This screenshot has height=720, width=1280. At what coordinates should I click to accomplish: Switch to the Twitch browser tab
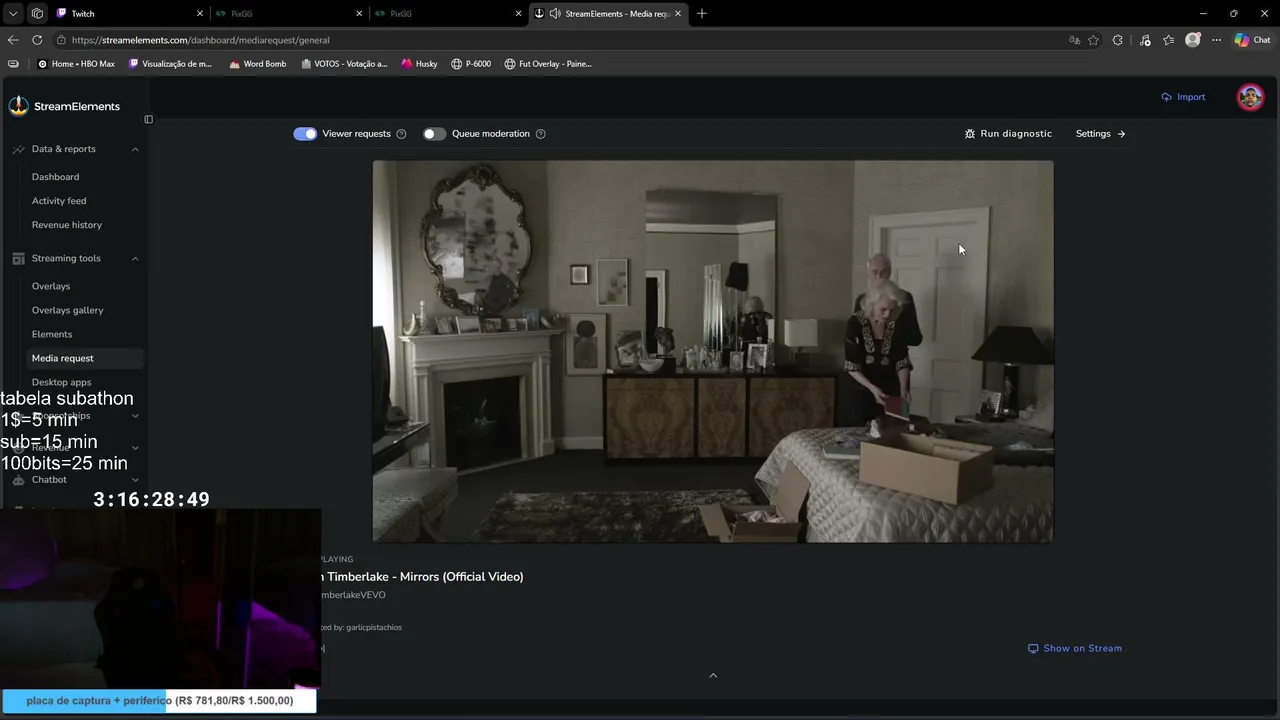pyautogui.click(x=128, y=14)
